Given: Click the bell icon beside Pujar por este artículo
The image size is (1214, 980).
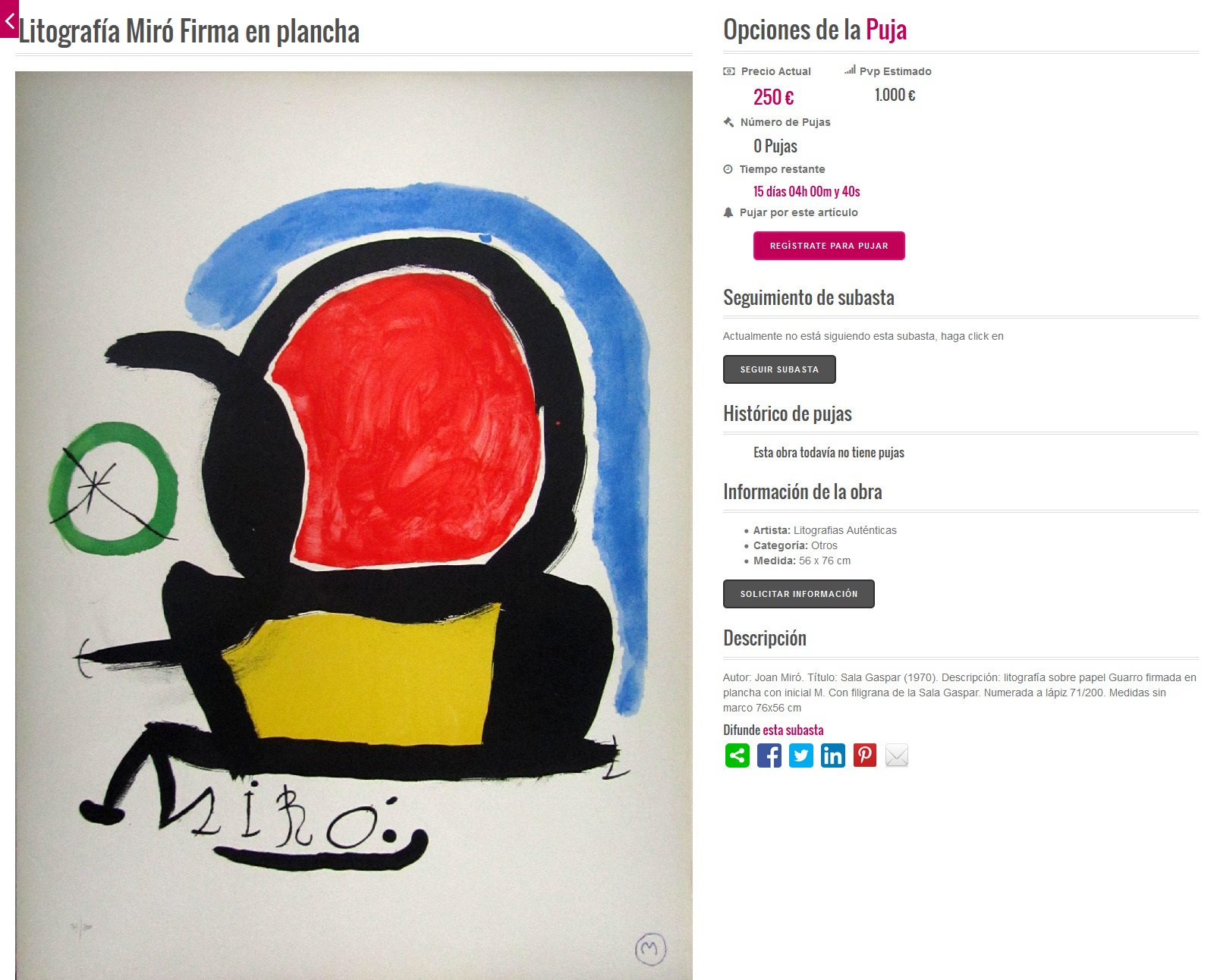Looking at the screenshot, I should (728, 212).
